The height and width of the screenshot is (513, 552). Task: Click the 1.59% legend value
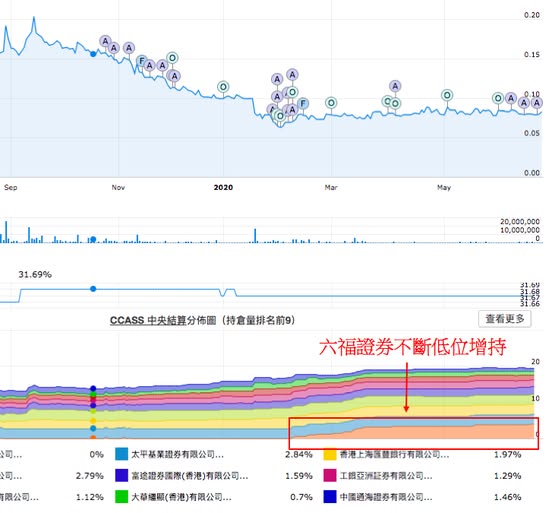(x=299, y=476)
